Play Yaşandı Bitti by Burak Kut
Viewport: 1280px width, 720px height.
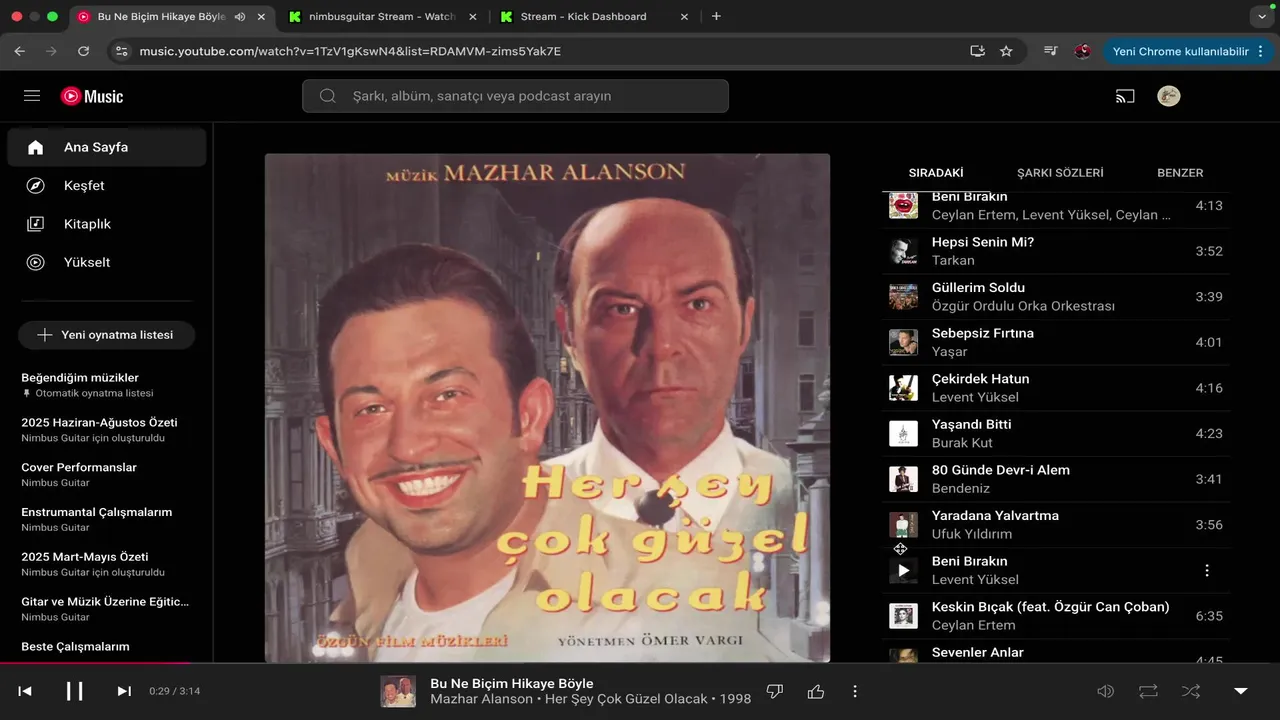[x=1056, y=434]
